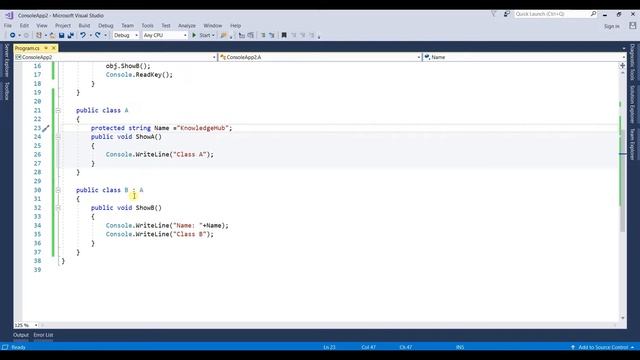The image size is (640, 360).
Task: Open the Edit menu
Action: tap(24, 26)
